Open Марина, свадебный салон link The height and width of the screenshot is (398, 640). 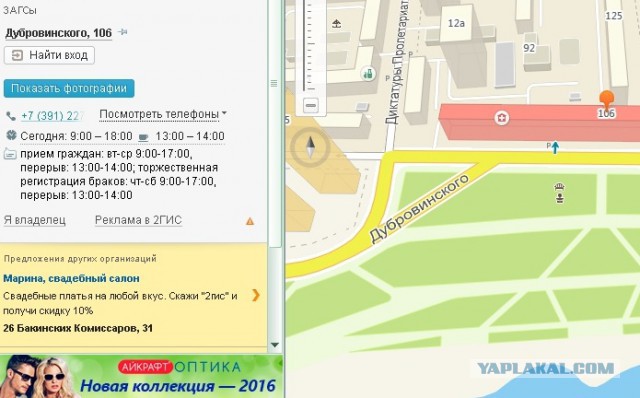(x=71, y=278)
